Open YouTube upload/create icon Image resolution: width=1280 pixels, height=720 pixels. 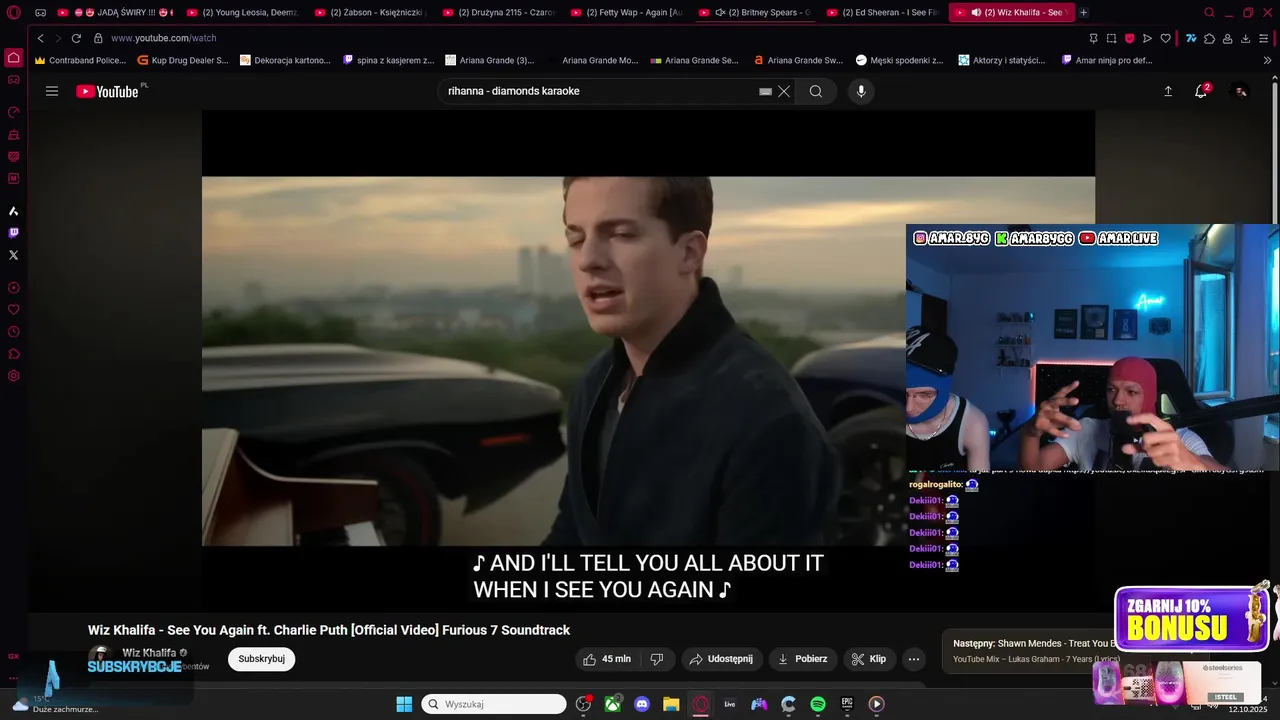pos(1168,91)
